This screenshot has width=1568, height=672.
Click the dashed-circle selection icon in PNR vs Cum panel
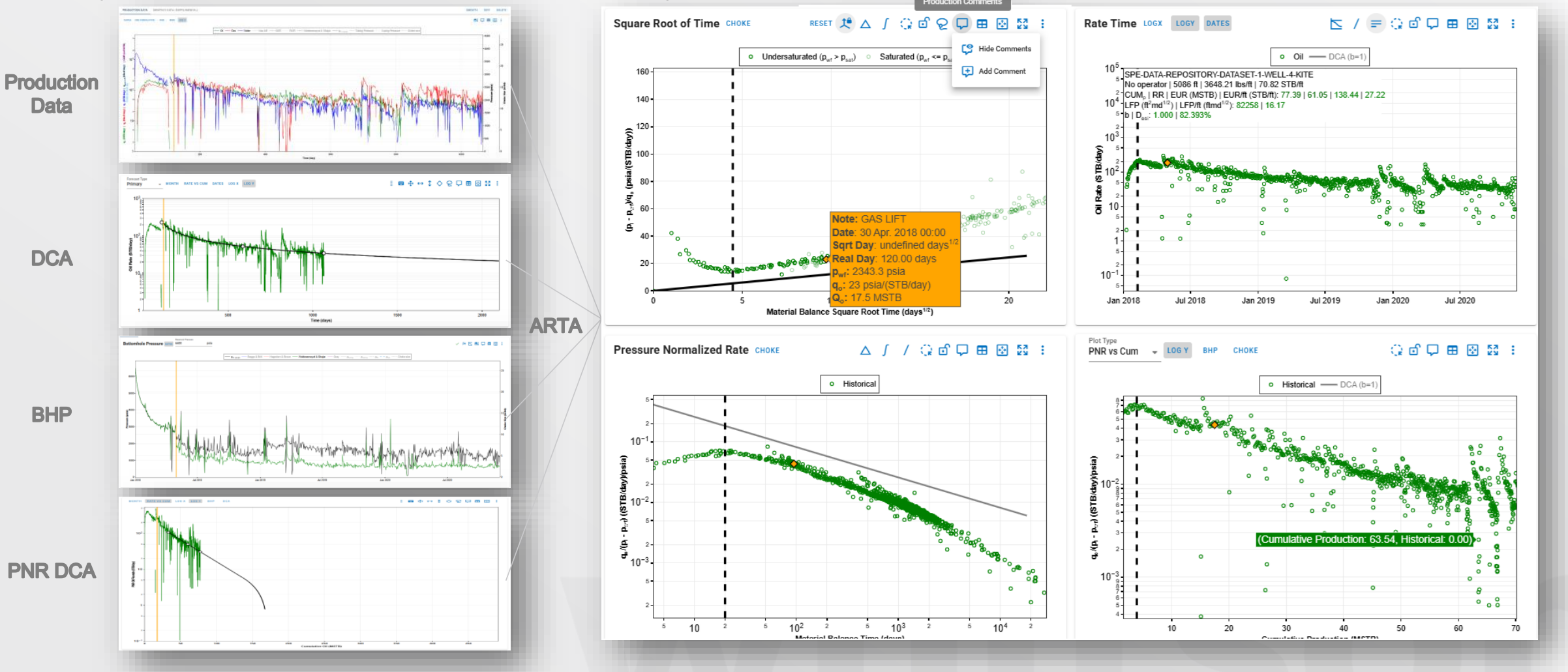[1396, 351]
